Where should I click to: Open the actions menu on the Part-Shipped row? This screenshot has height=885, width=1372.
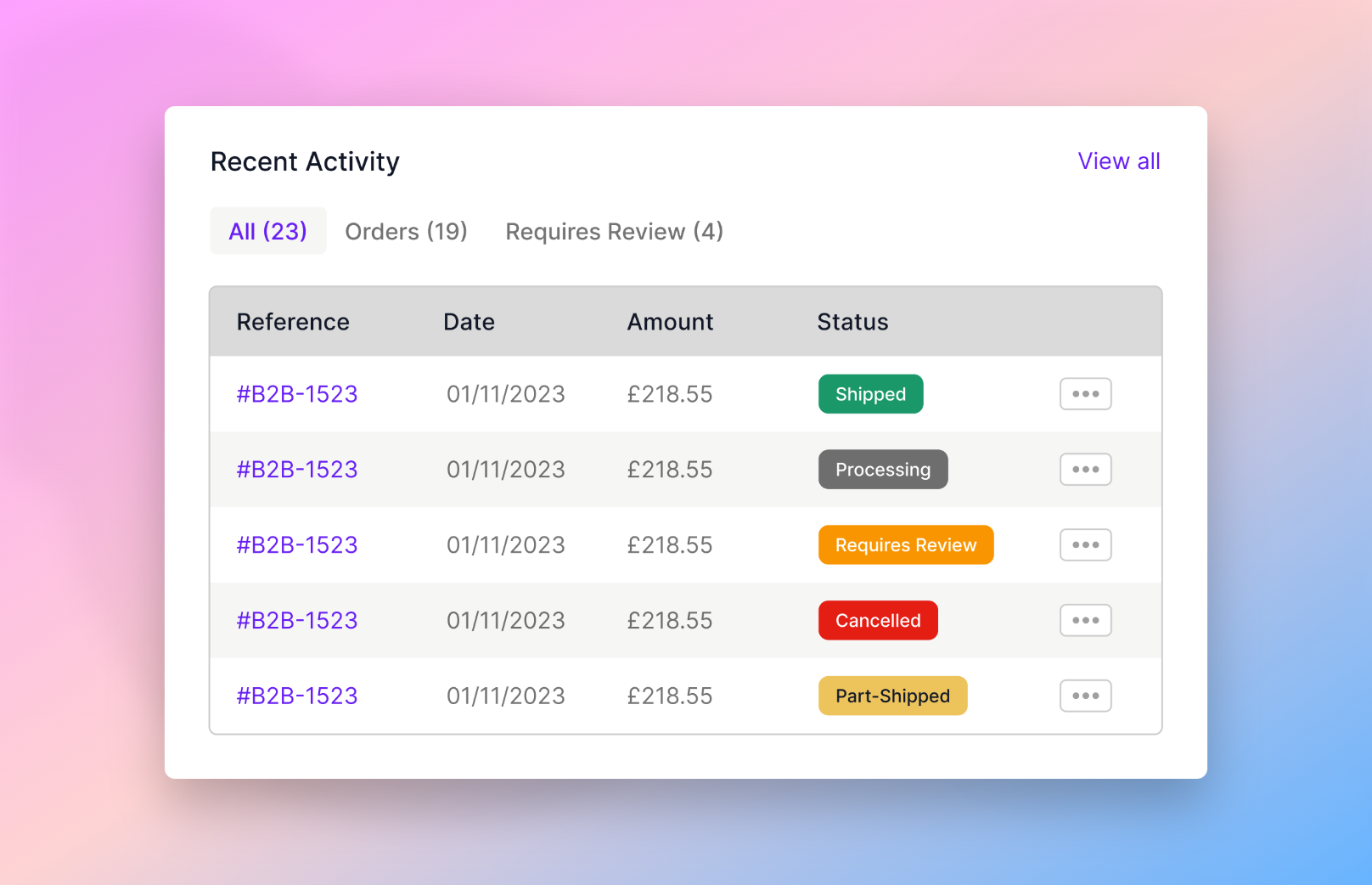[1085, 696]
